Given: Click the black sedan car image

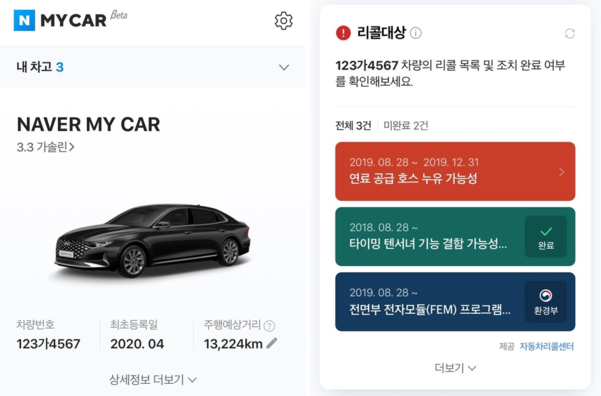Looking at the screenshot, I should (x=153, y=240).
